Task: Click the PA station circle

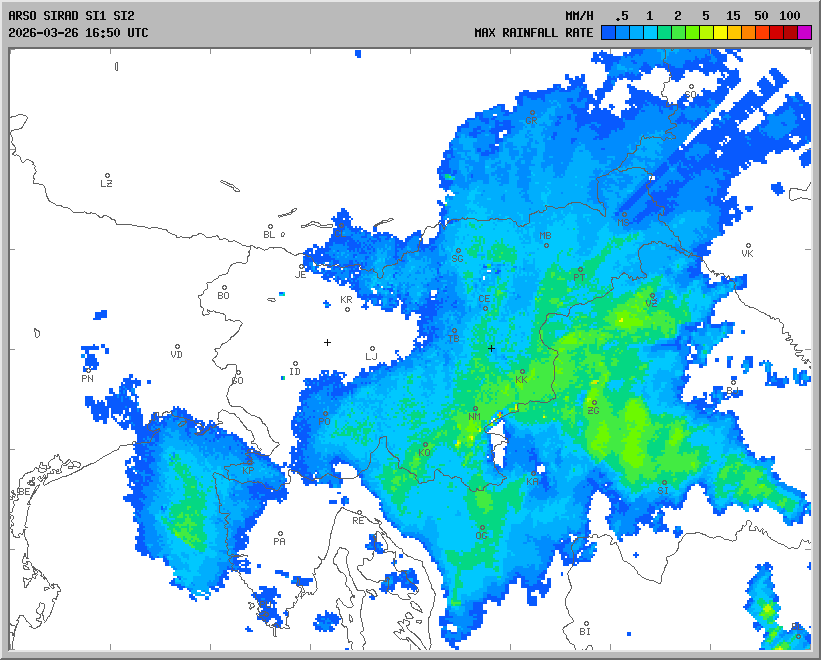Action: [281, 534]
